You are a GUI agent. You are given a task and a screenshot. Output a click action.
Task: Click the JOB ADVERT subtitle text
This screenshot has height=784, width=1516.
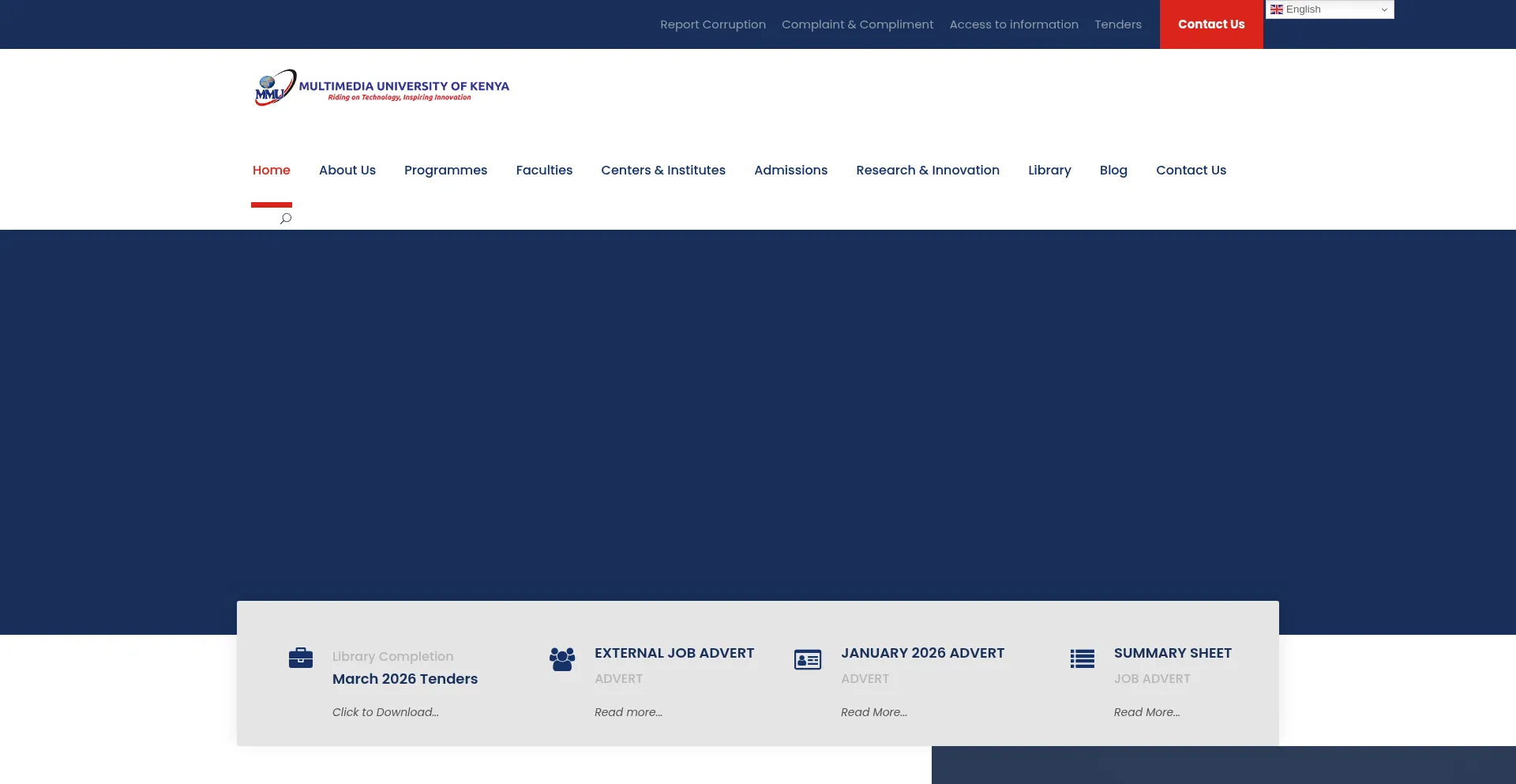pyautogui.click(x=1152, y=679)
